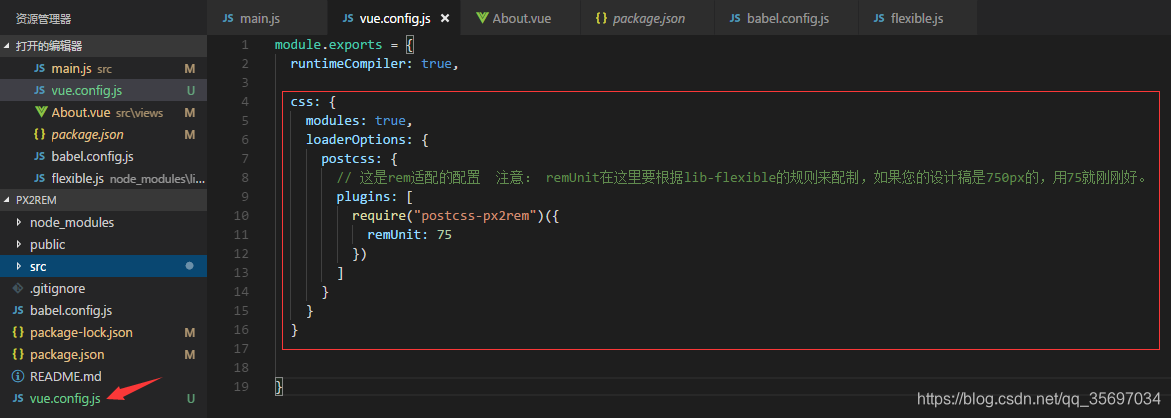Click the Vue icon beside About.vue in sidebar
Viewport: 1171px width, 418px height.
40,113
